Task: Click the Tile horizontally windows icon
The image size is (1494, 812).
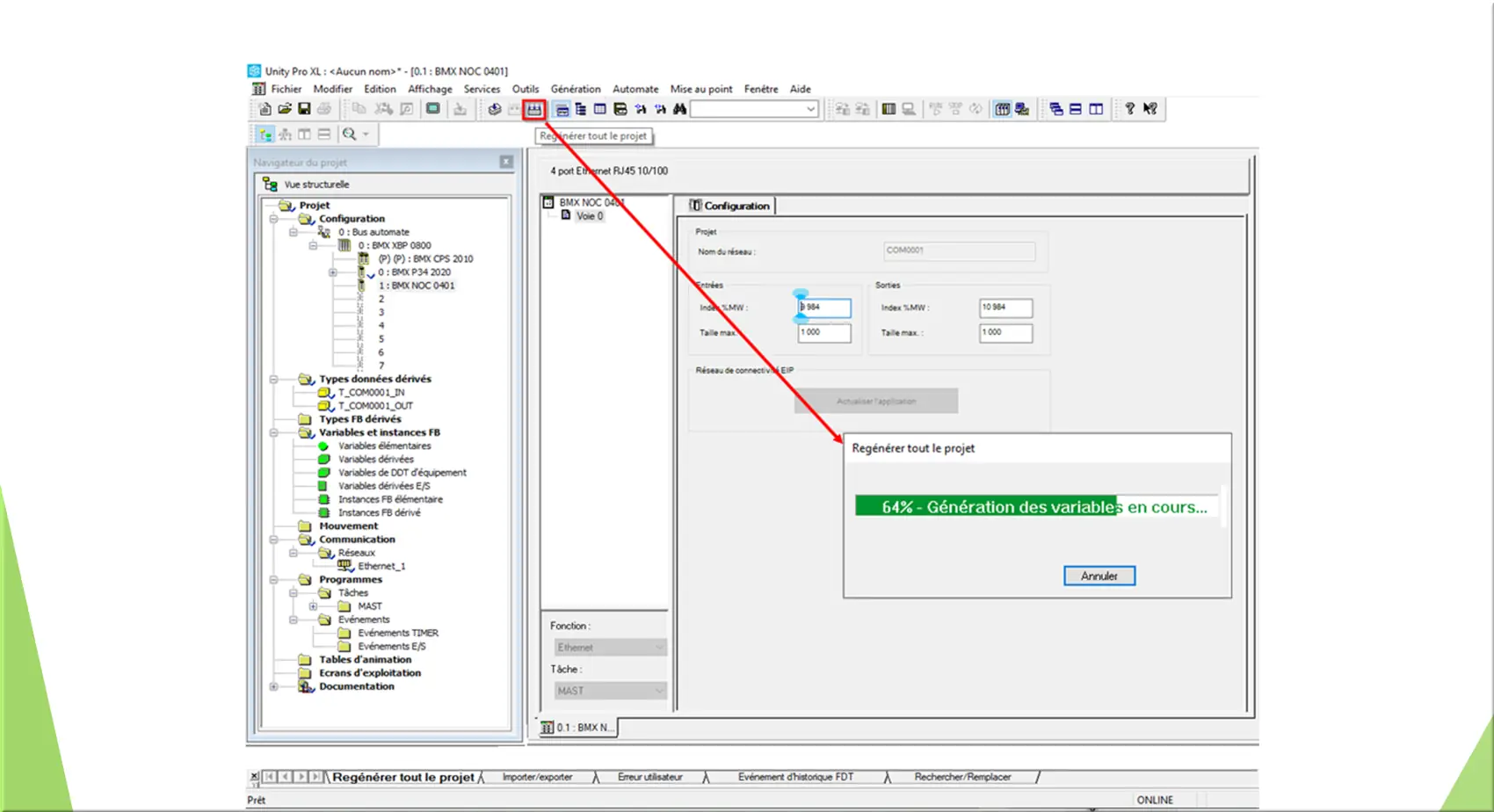Action: tap(1076, 109)
